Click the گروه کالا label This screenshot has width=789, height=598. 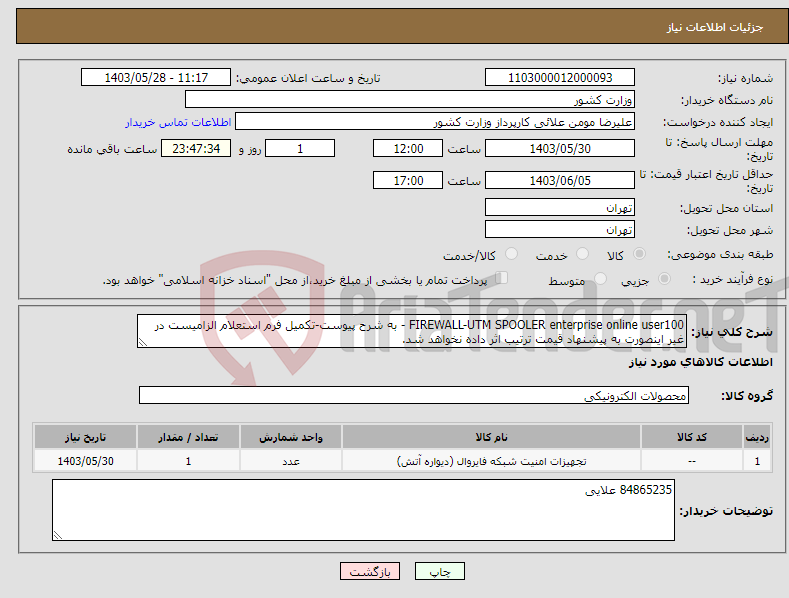point(747,396)
